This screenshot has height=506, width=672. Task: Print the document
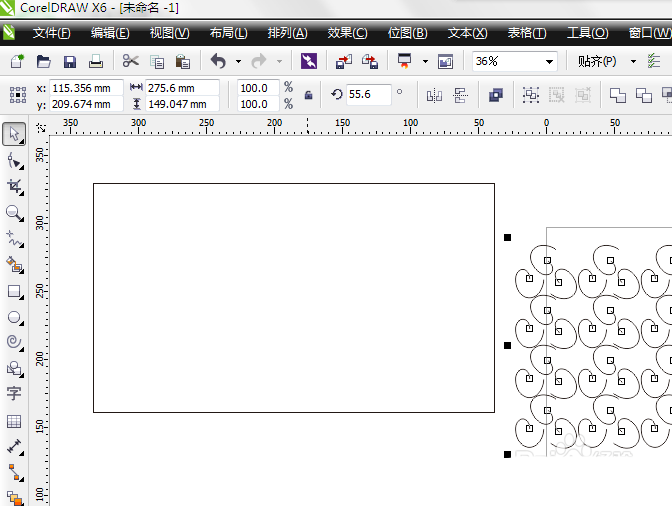[96, 61]
